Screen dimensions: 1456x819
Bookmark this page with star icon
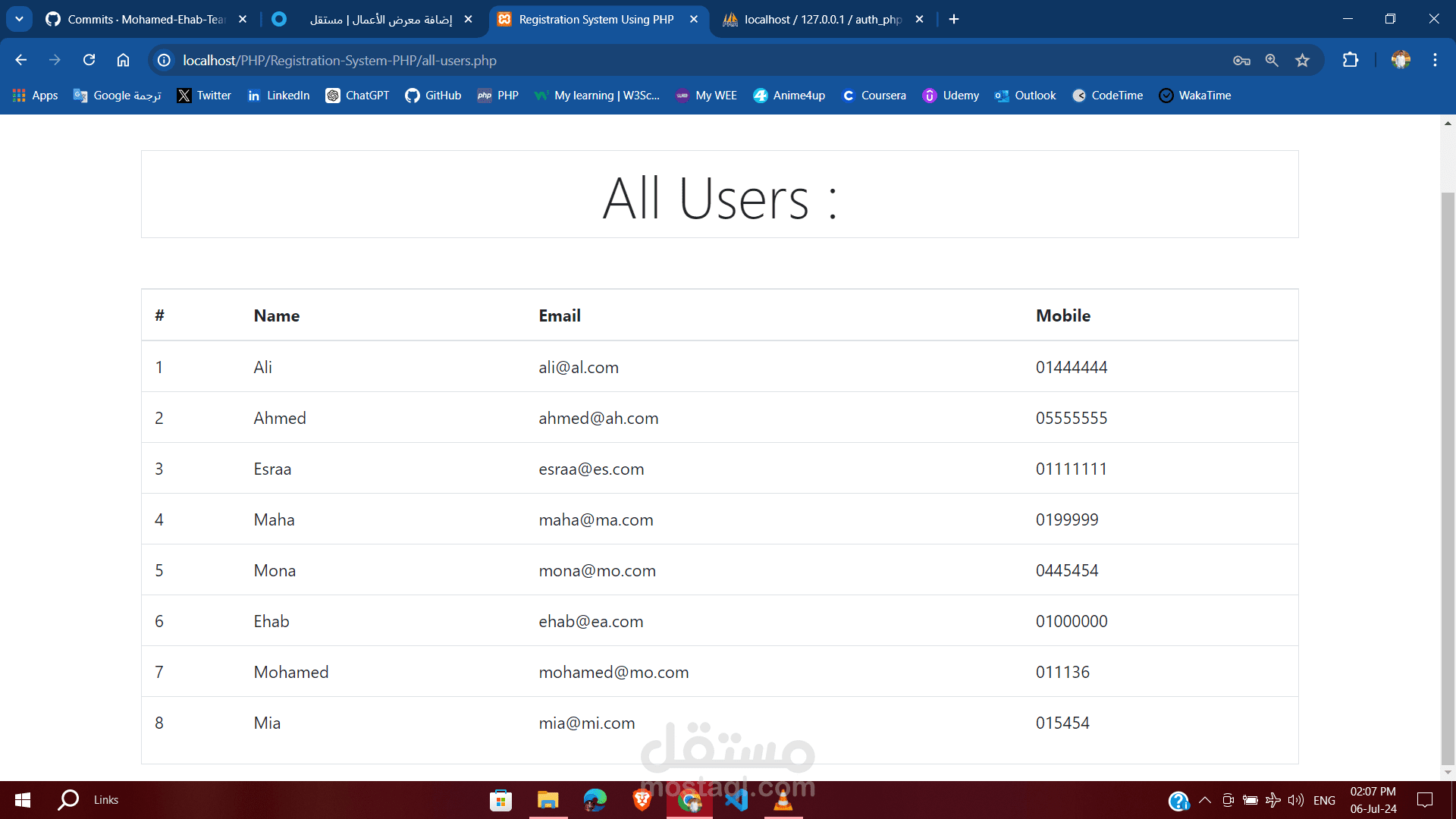(1302, 60)
